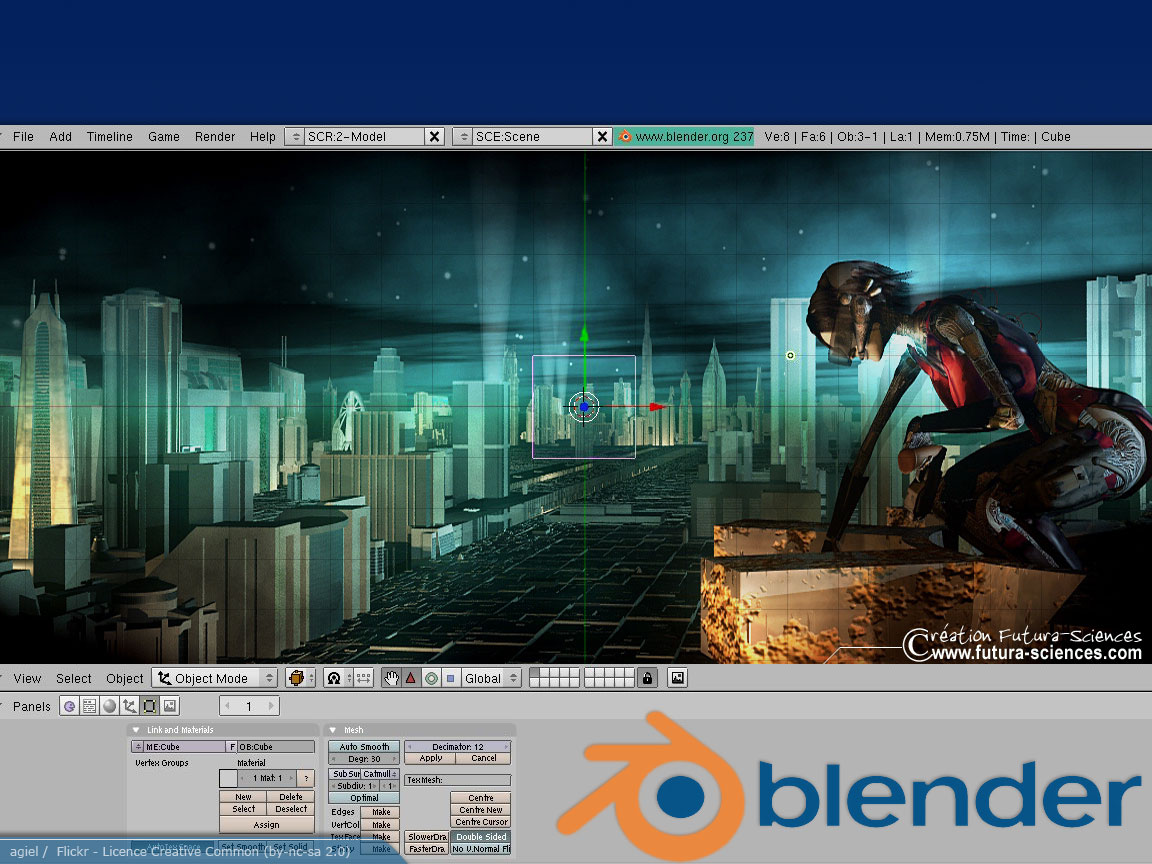
Task: Open the Object Mode dropdown
Action: [x=214, y=678]
